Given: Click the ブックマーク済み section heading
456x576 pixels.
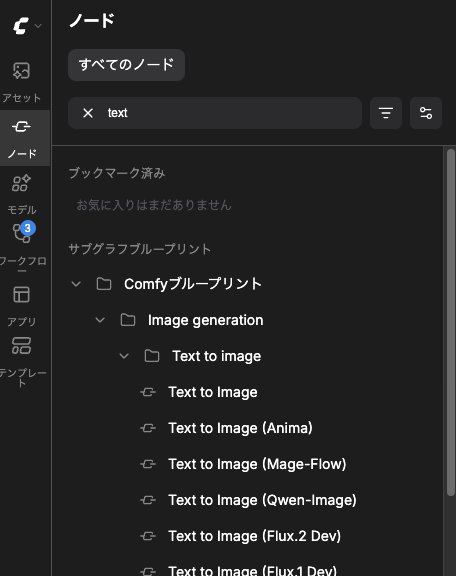Looking at the screenshot, I should point(117,173).
